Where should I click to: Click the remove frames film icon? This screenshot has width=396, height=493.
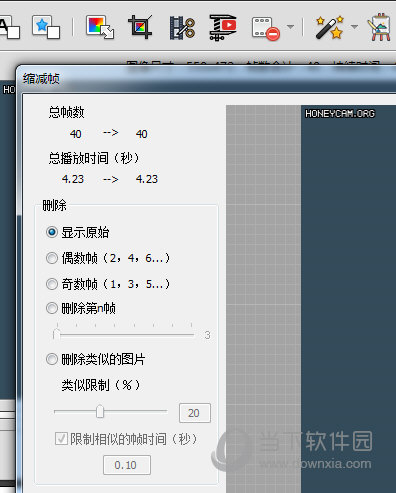pos(265,29)
